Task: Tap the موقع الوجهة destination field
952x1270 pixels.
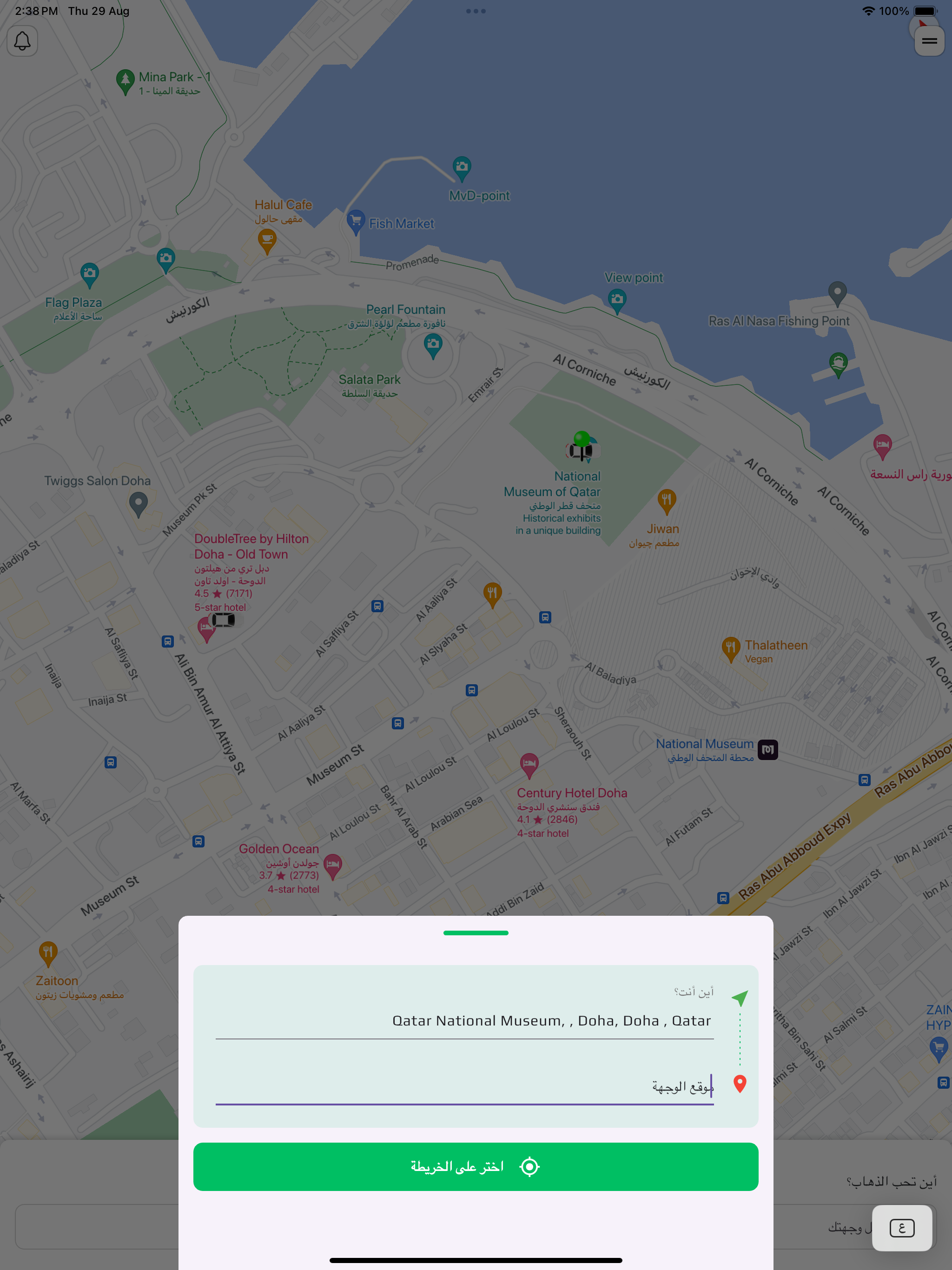Action: [464, 1086]
